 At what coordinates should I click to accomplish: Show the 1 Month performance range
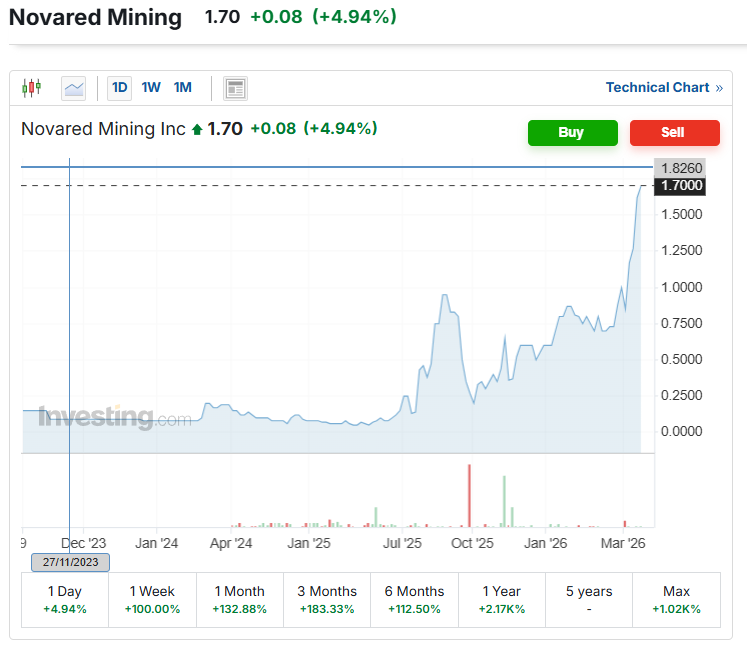coord(239,599)
